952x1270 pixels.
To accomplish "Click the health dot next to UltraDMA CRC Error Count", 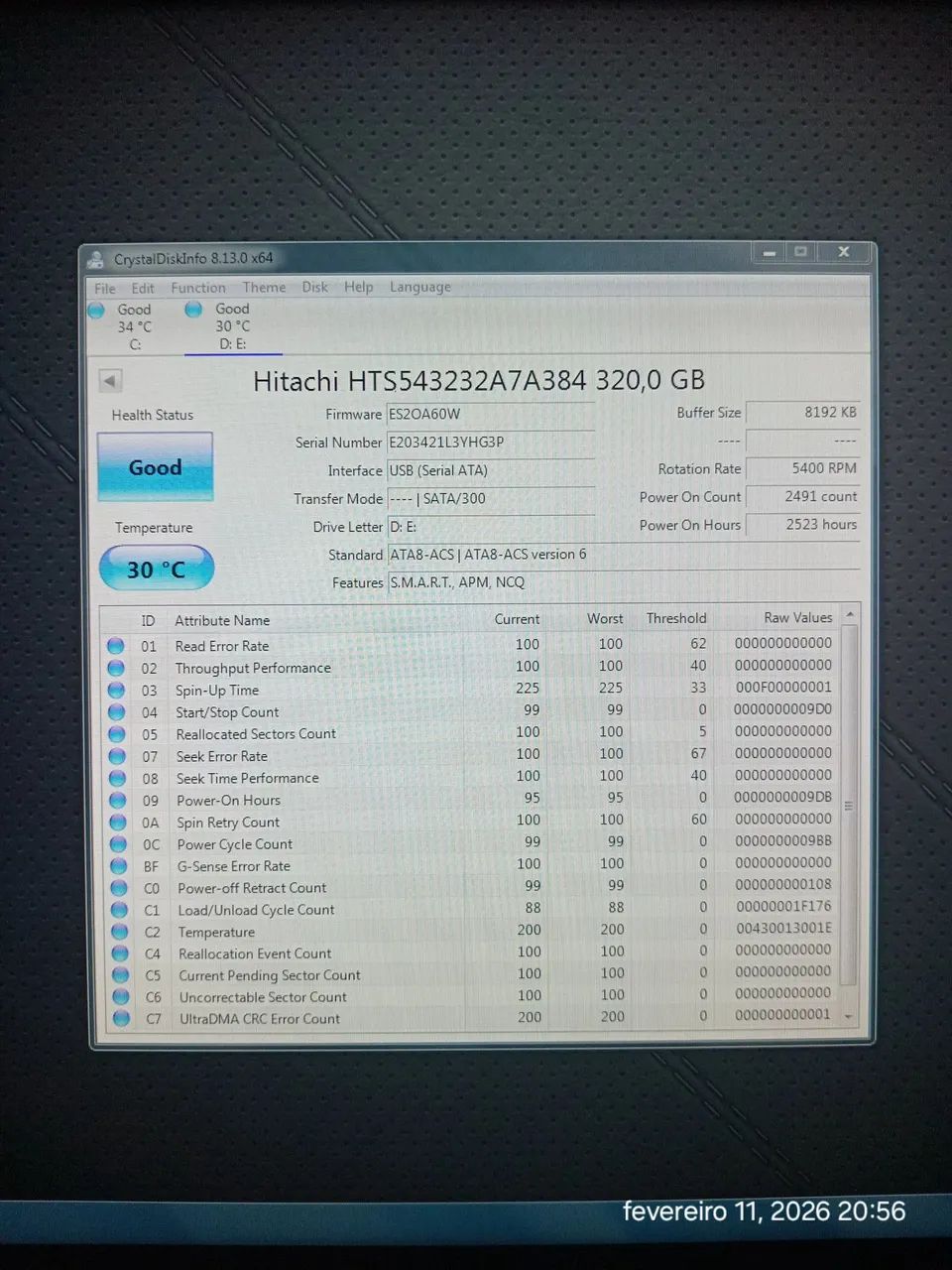I will 120,1018.
